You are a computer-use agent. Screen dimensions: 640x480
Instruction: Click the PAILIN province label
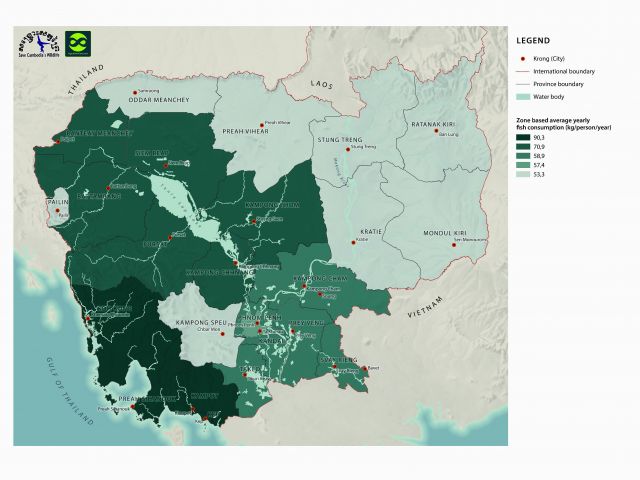(x=57, y=202)
